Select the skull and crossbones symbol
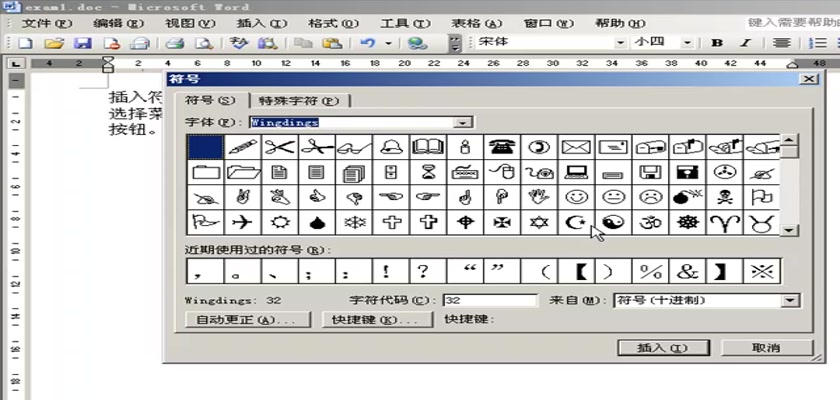The width and height of the screenshot is (840, 400). [x=724, y=197]
